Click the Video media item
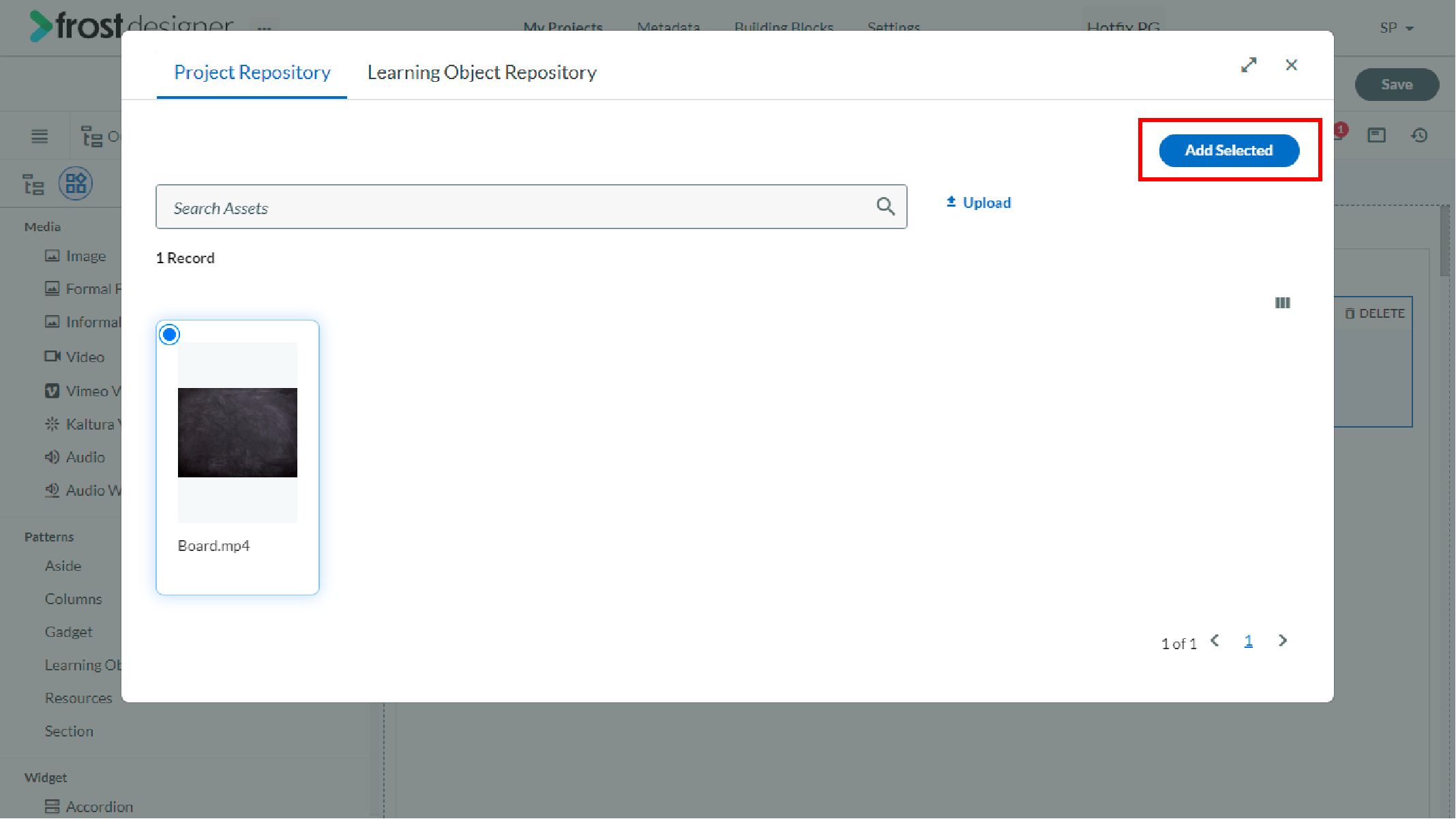 [x=74, y=357]
